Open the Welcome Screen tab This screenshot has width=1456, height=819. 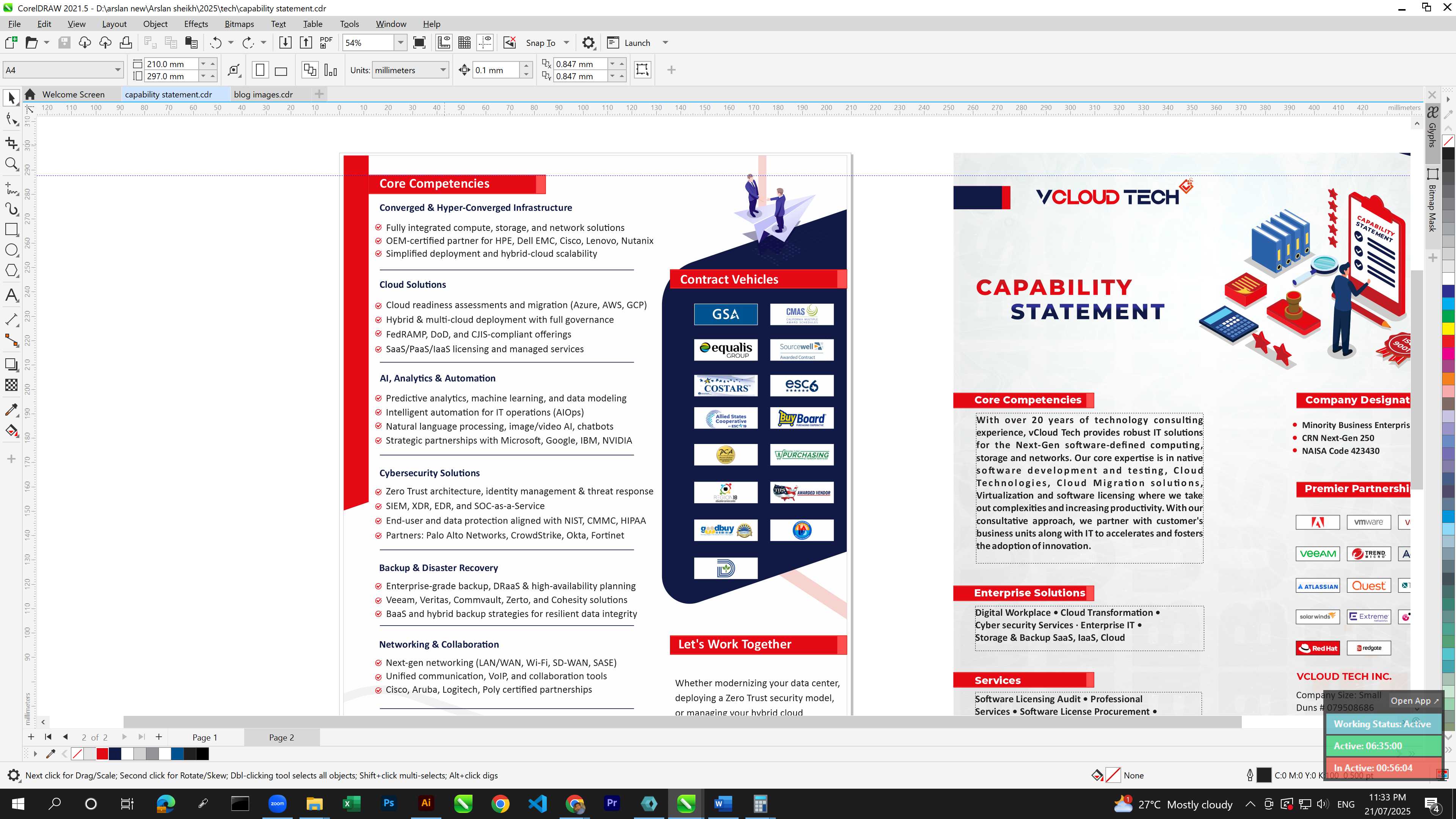point(73,94)
